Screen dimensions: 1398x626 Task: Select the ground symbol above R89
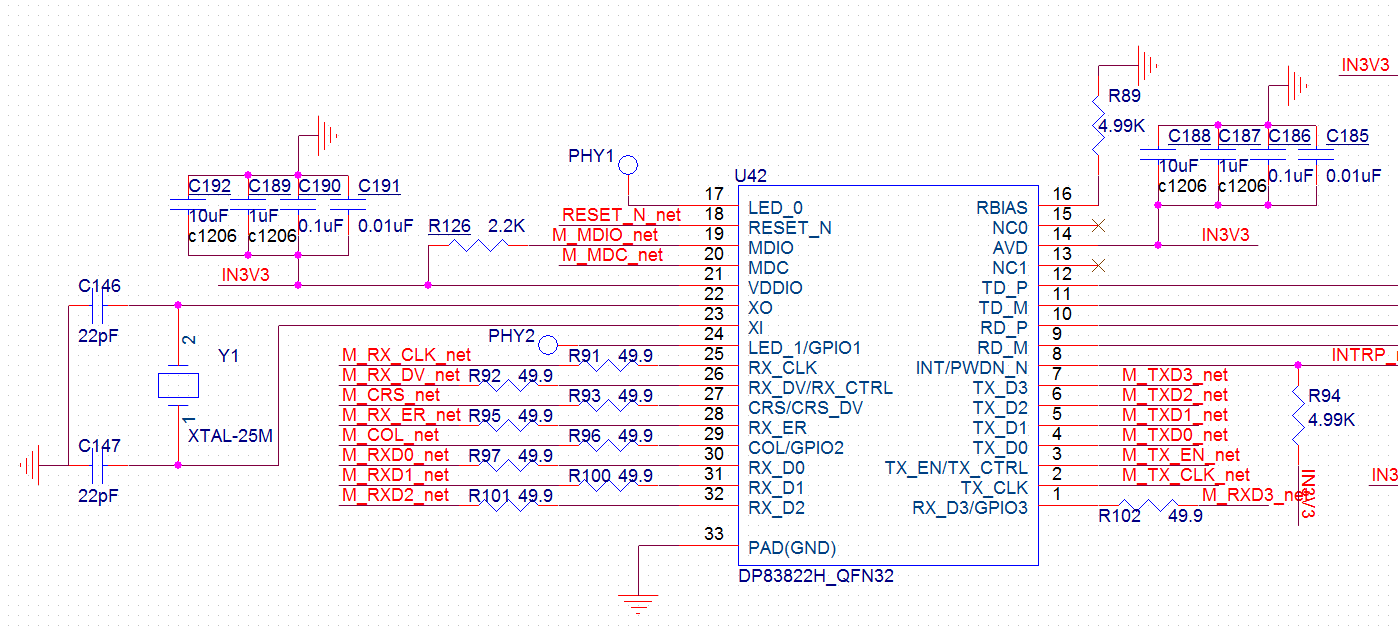tap(1147, 65)
